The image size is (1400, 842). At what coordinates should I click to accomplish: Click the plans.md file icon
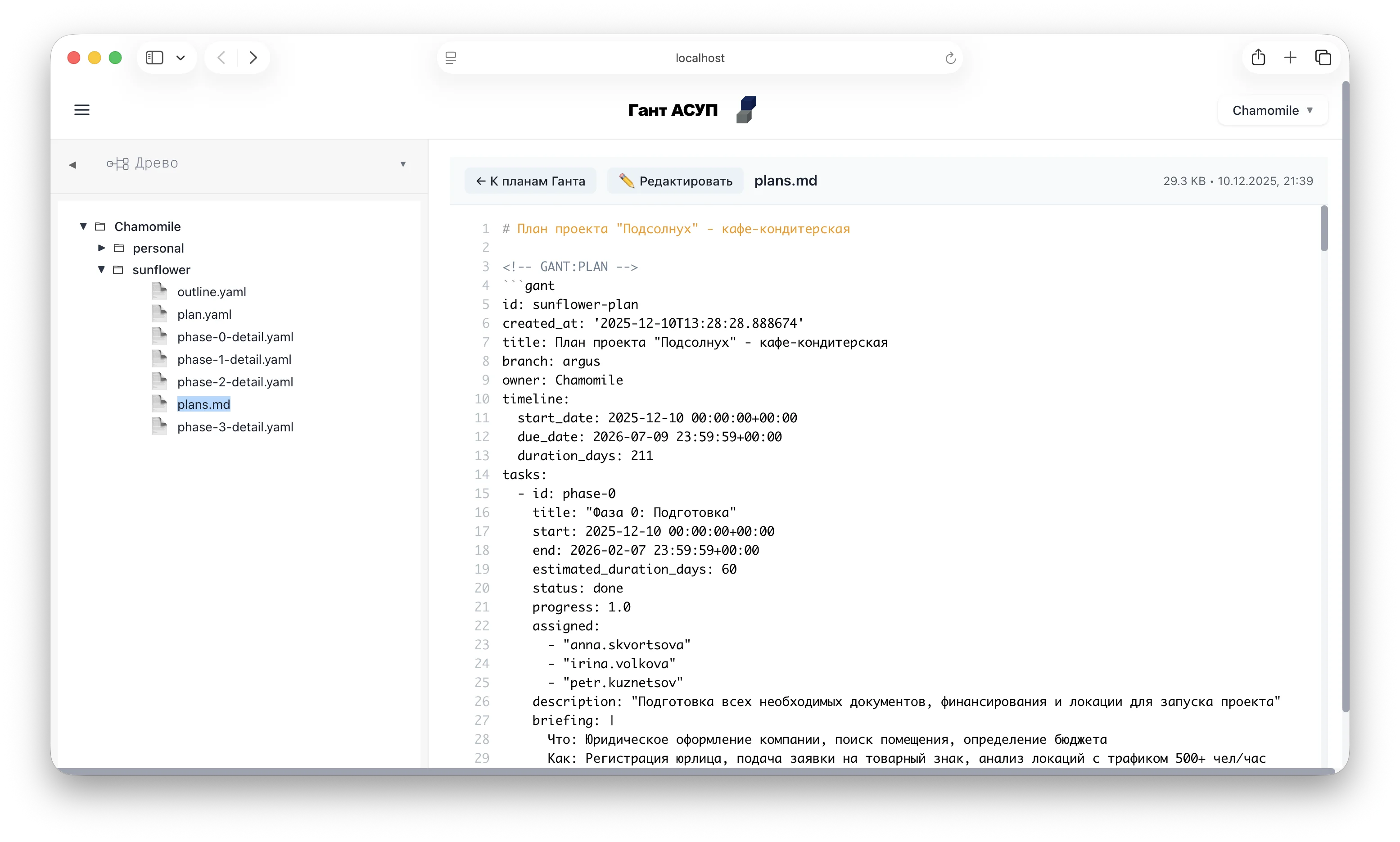tap(159, 404)
